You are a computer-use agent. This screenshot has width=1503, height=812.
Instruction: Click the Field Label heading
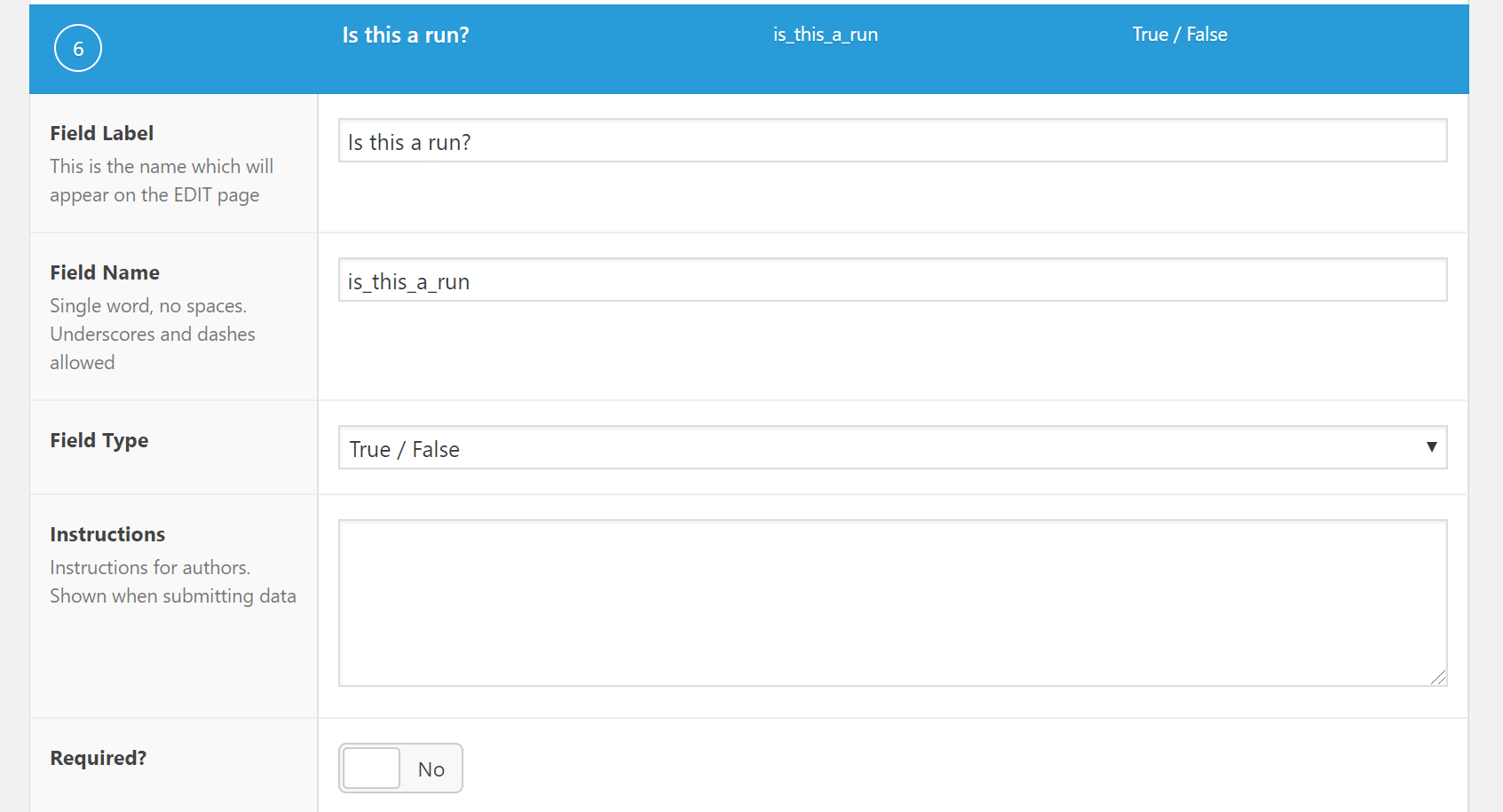click(x=101, y=133)
